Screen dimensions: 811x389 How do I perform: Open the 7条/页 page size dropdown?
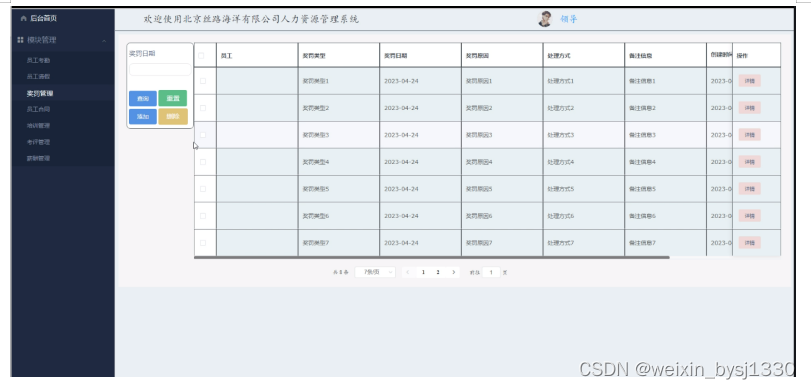pyautogui.click(x=375, y=272)
